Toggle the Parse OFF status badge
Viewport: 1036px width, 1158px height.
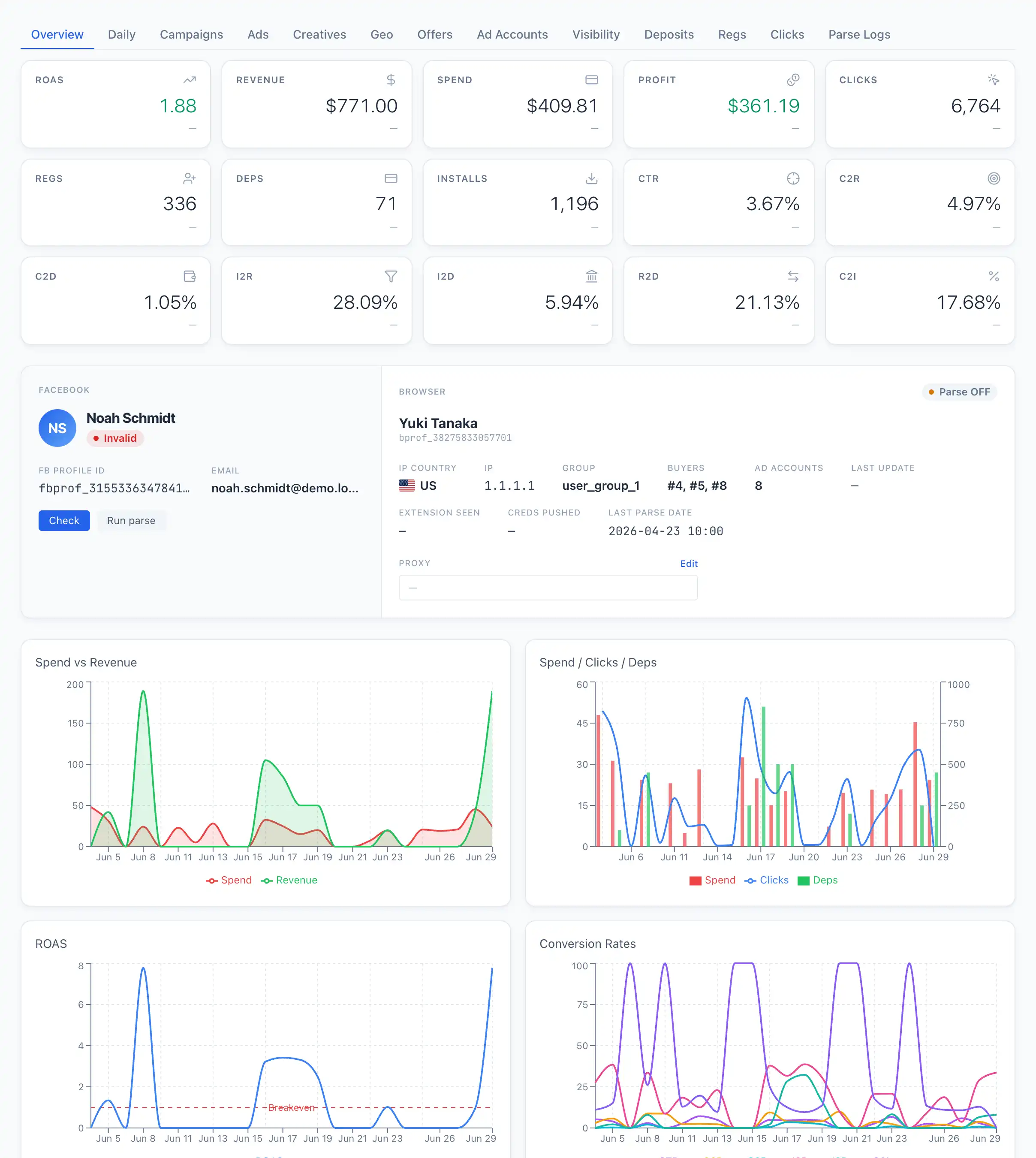tap(959, 392)
